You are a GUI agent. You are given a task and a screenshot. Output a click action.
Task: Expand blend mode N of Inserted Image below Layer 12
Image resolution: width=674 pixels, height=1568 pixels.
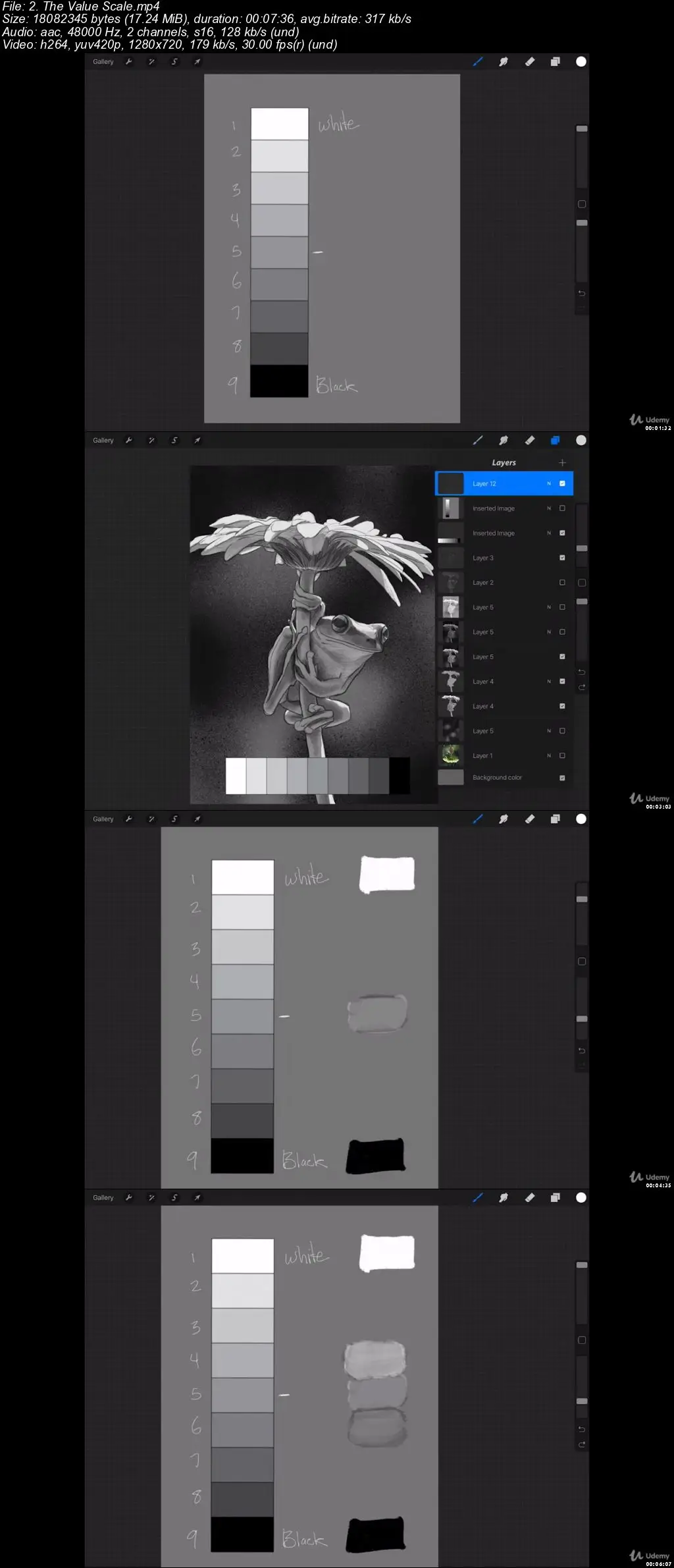tap(549, 508)
